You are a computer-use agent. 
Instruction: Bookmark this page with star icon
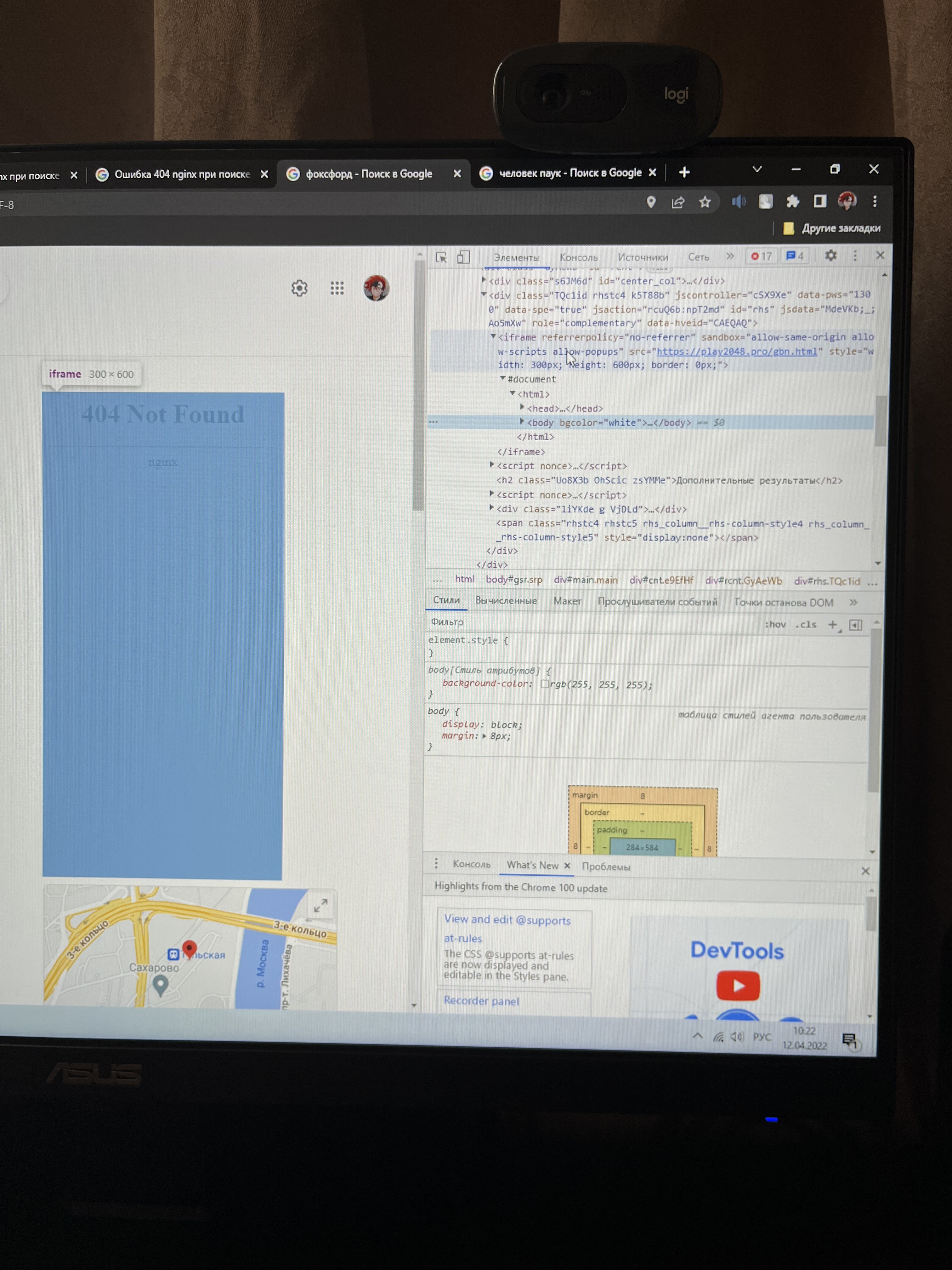(705, 202)
